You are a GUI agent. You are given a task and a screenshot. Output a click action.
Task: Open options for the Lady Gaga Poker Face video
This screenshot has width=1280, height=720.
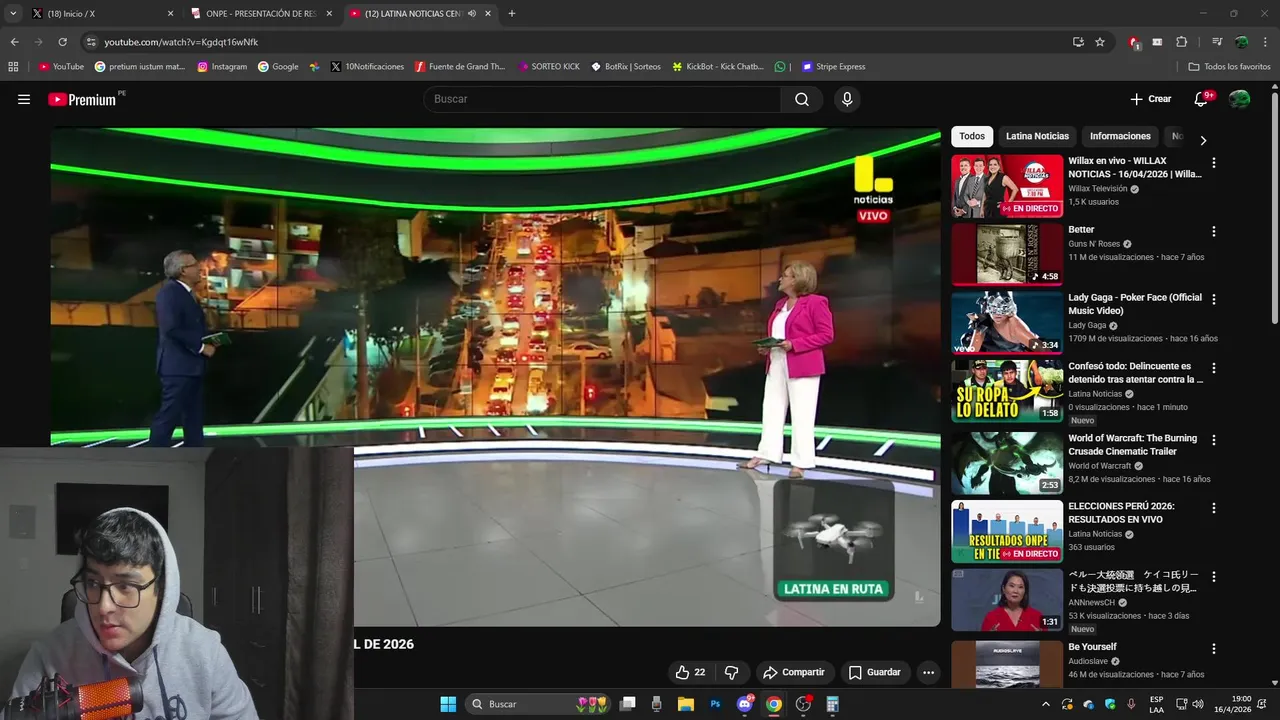click(x=1214, y=299)
